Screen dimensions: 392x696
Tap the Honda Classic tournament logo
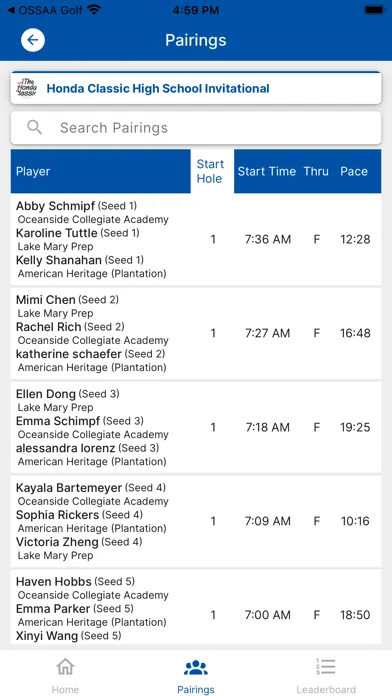27,88
